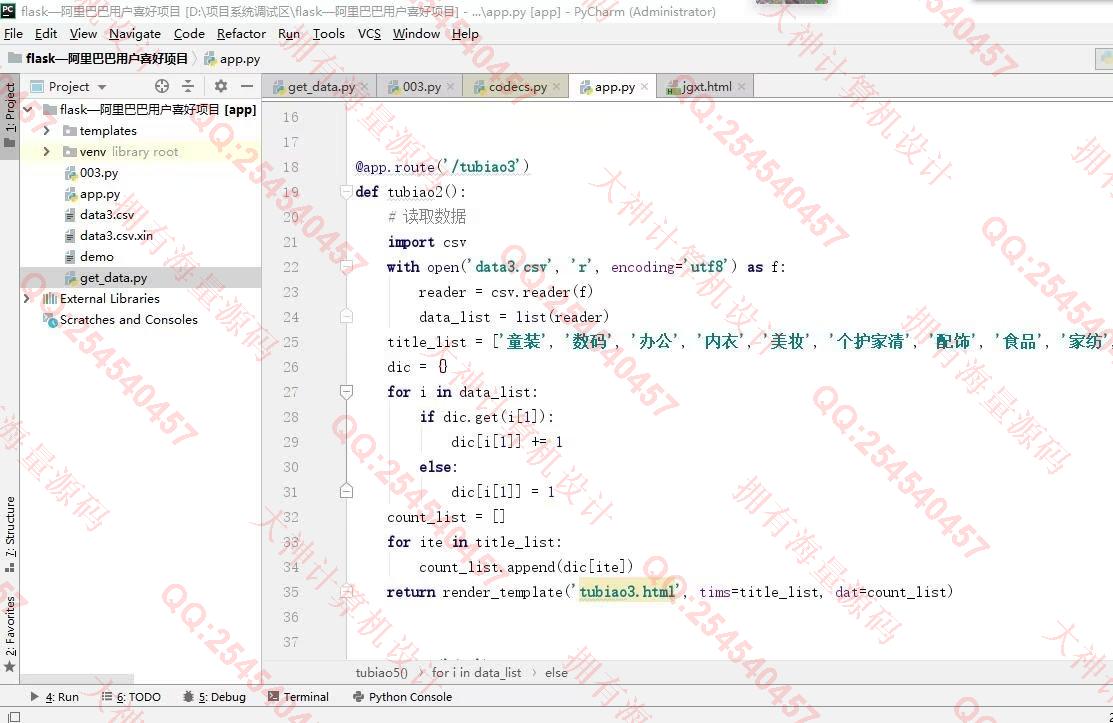Open the File menu
1113x723 pixels.
click(x=13, y=33)
